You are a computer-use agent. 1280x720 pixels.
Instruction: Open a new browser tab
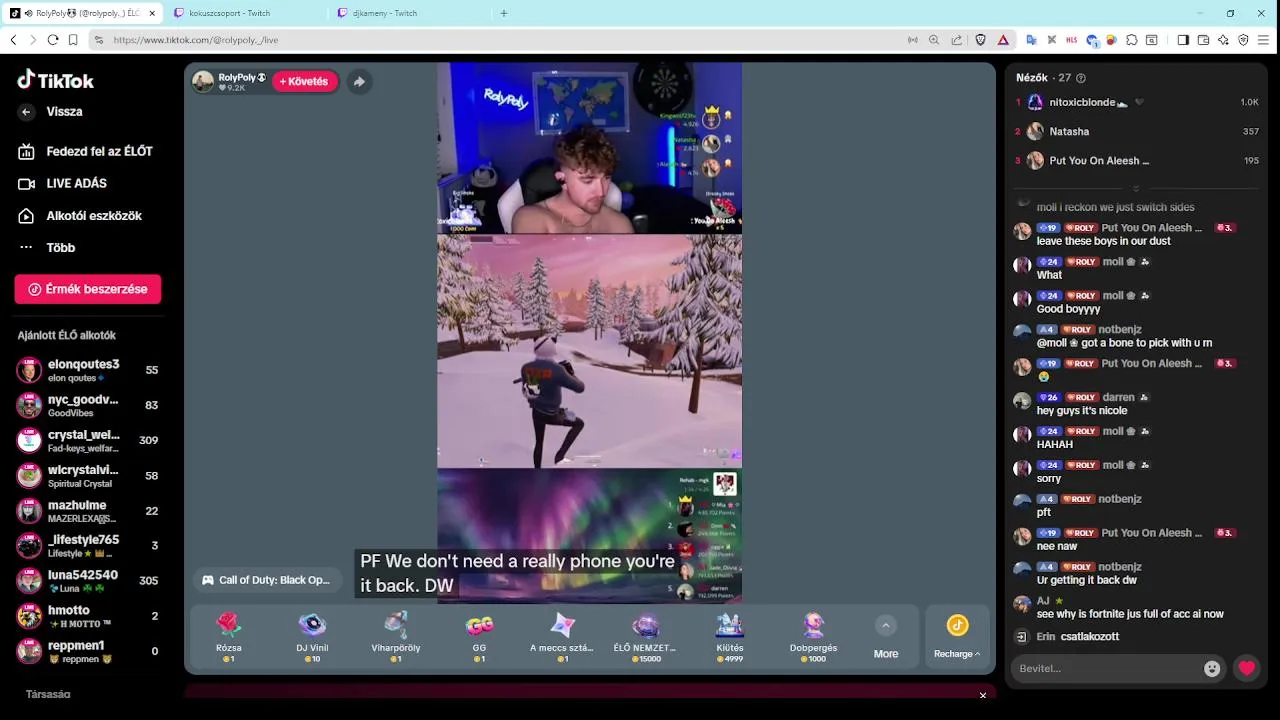click(504, 13)
